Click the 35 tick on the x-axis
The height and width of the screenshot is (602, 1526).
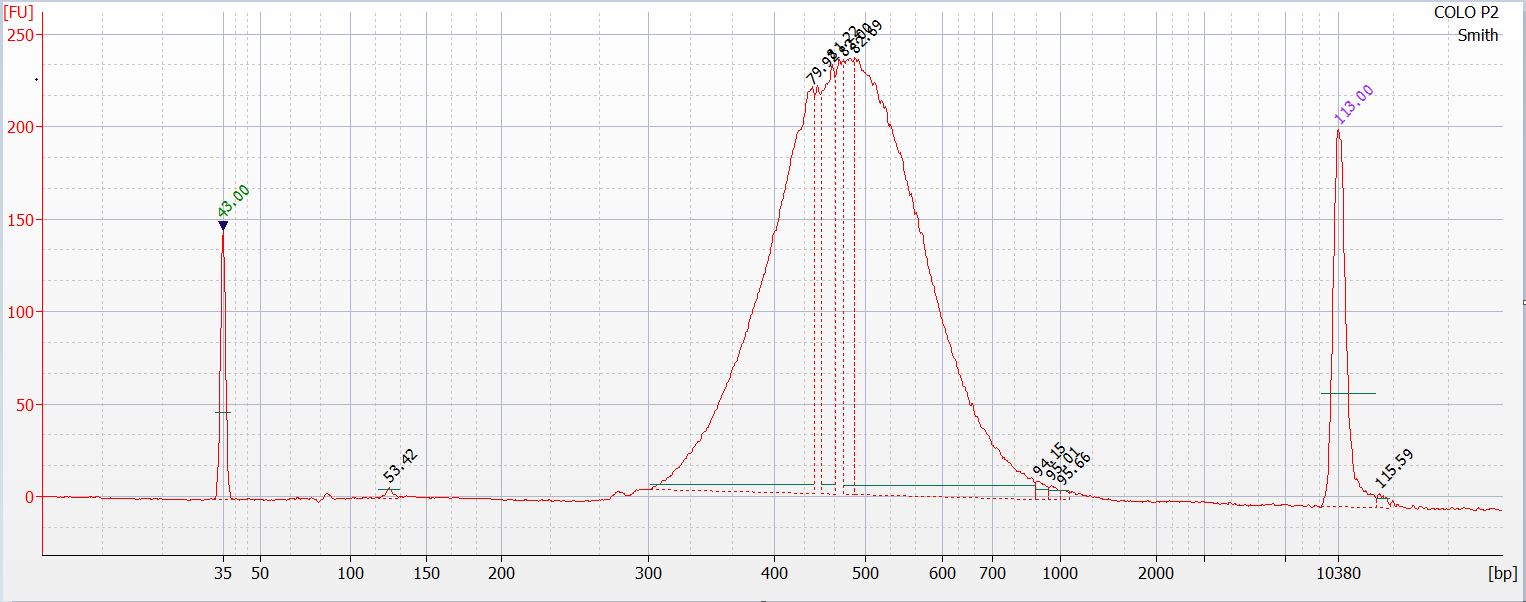click(x=223, y=574)
